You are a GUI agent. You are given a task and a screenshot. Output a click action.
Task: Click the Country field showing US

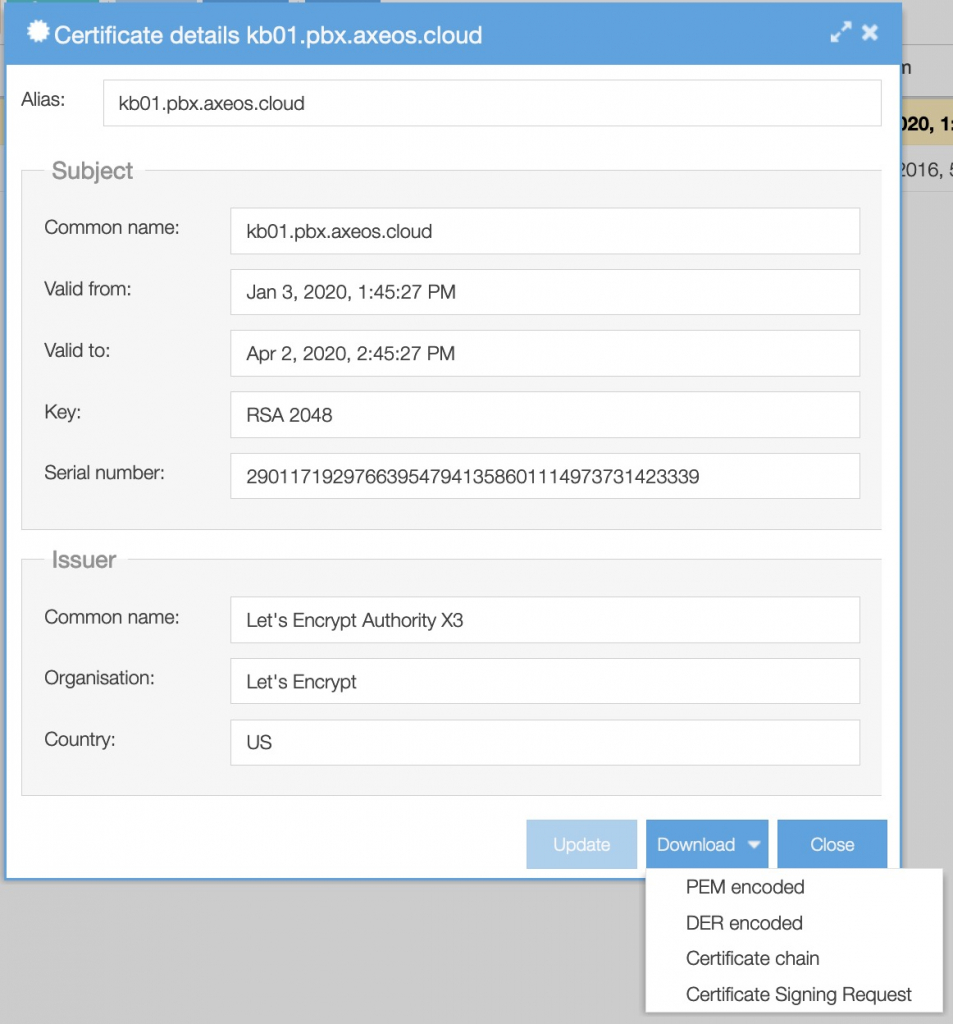coord(544,742)
